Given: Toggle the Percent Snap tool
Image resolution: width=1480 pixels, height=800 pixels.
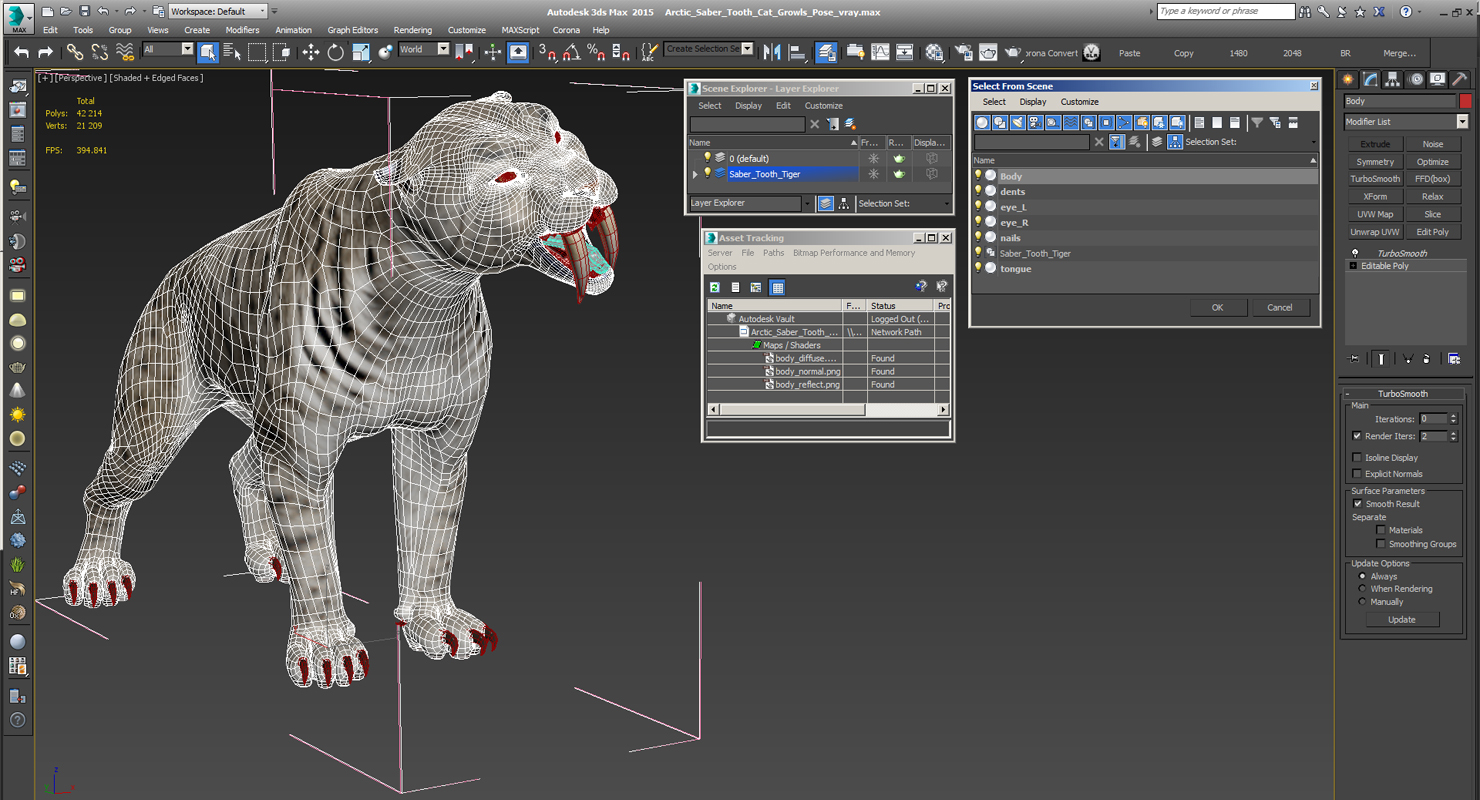Looking at the screenshot, I should click(595, 52).
